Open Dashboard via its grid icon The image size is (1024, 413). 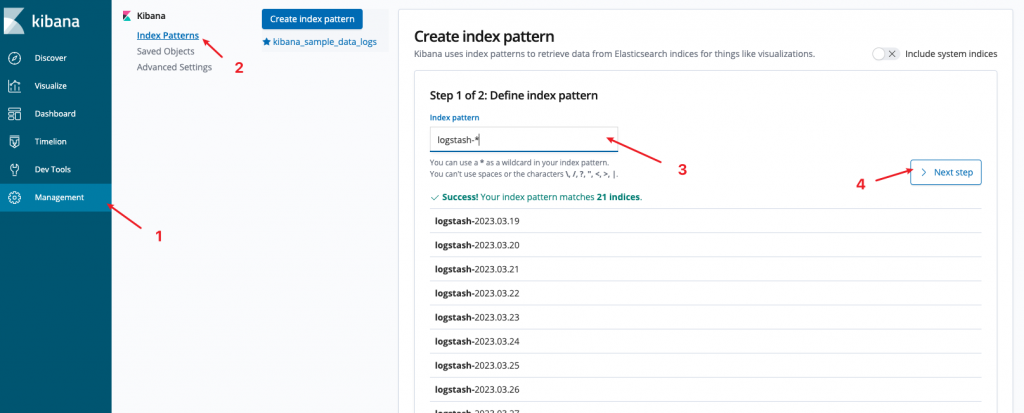(14, 114)
